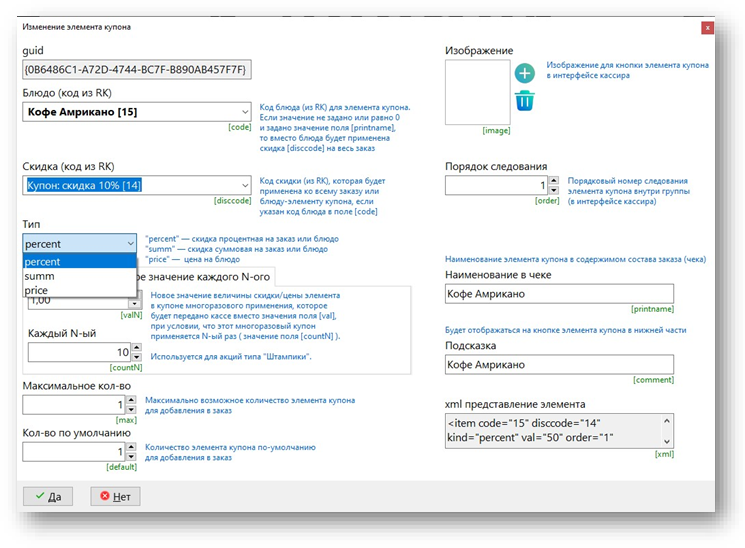
Task: Click the green plus add image icon
Action: tap(524, 73)
